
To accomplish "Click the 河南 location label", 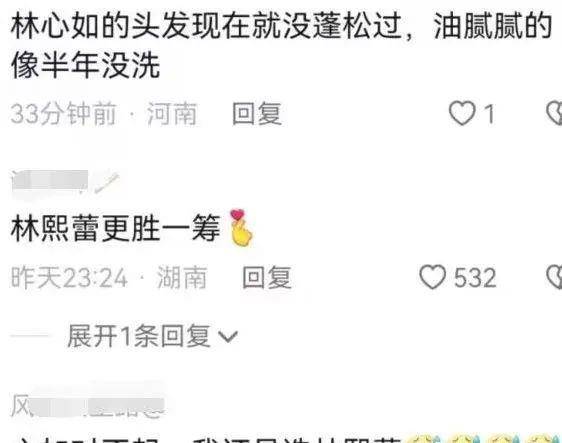I will pos(172,114).
